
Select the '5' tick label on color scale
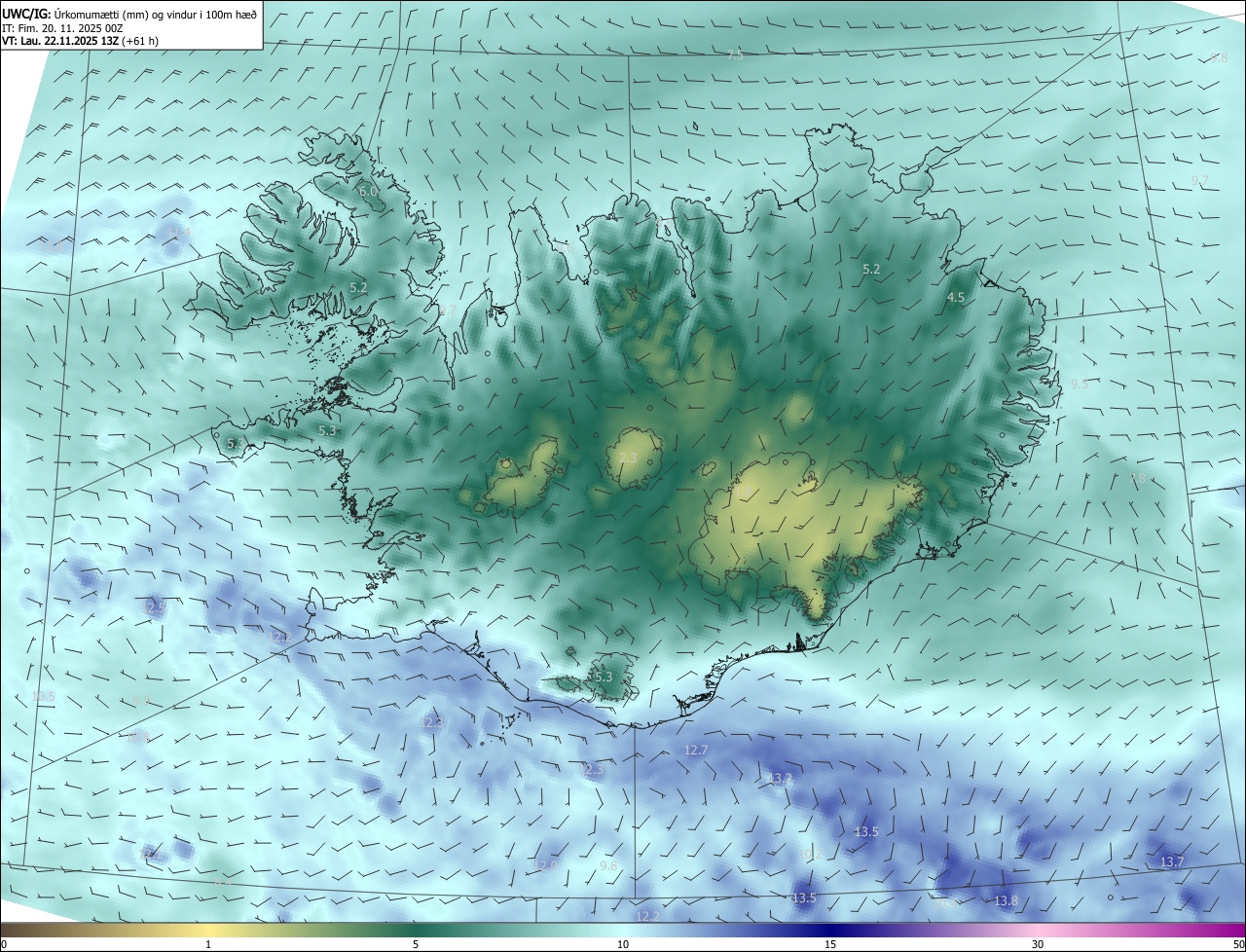[416, 944]
